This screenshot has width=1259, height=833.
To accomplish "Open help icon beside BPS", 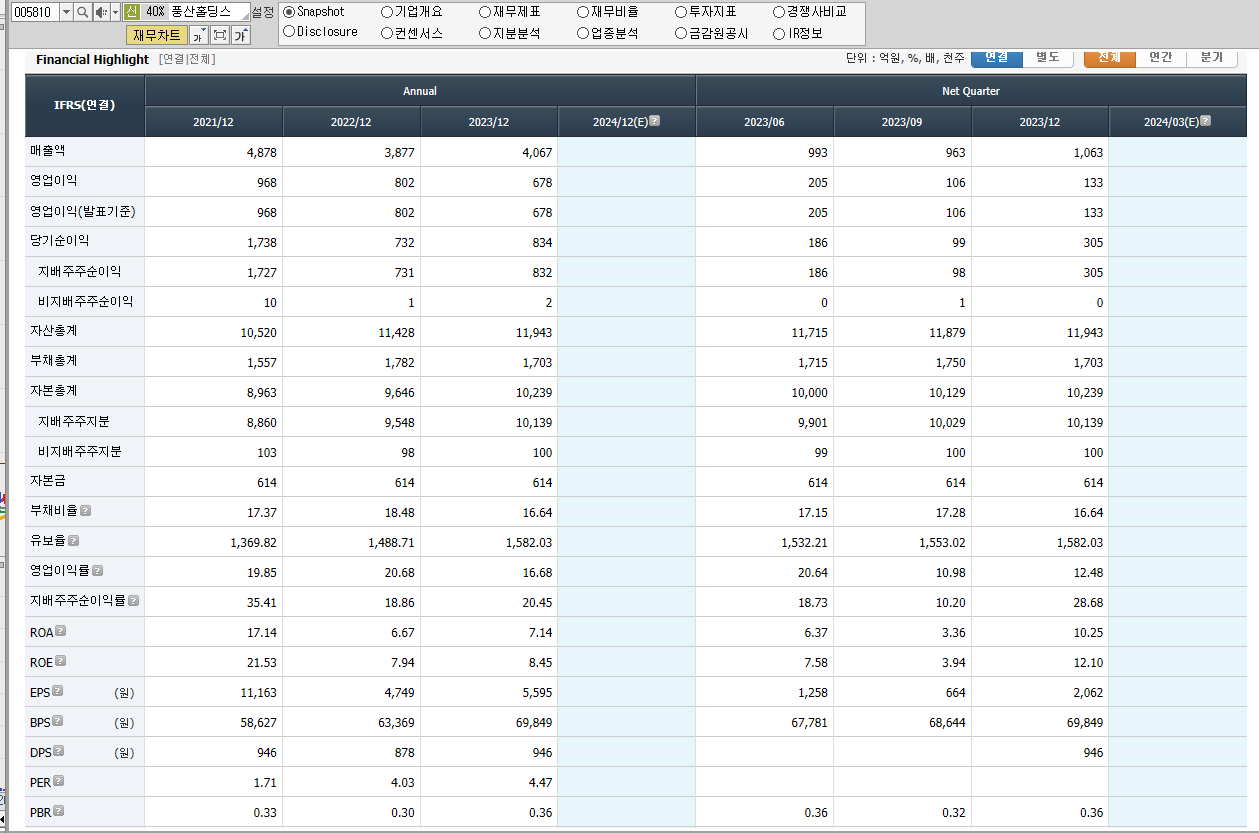I will coord(57,721).
